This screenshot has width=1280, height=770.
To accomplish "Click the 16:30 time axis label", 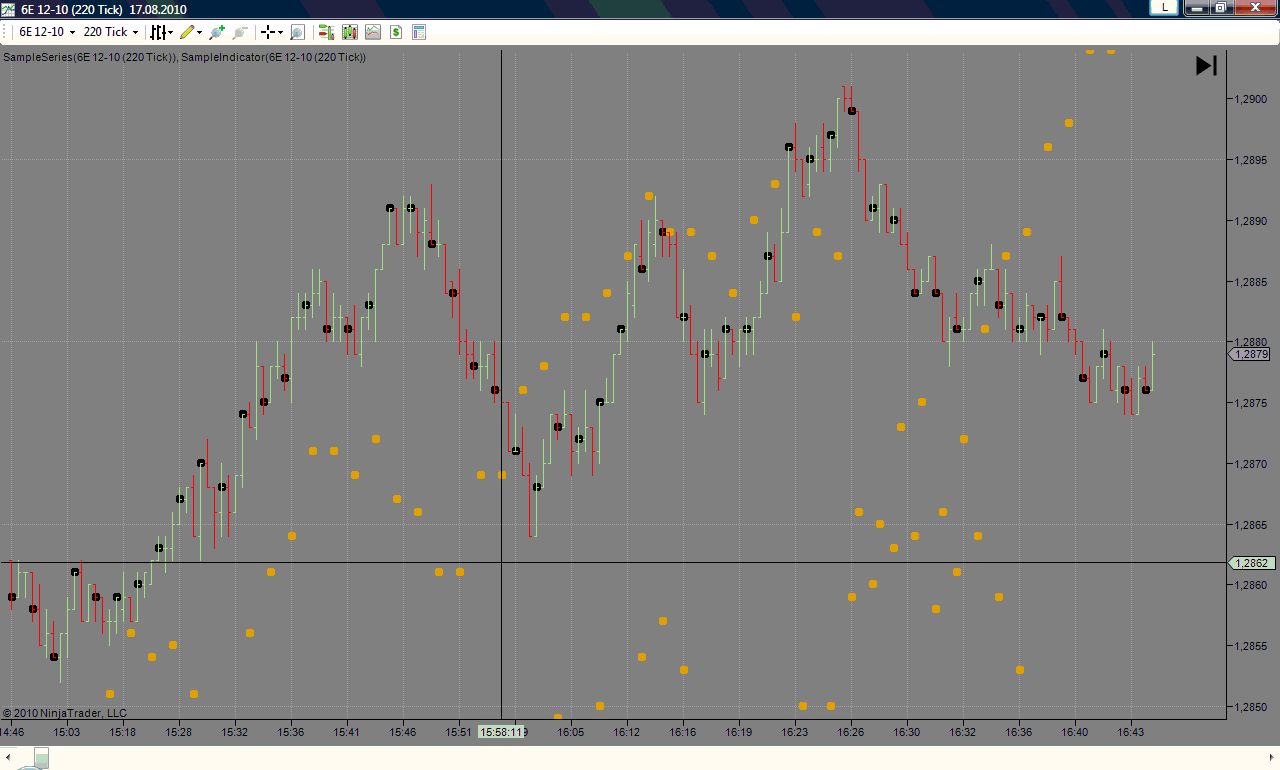I will point(907,732).
